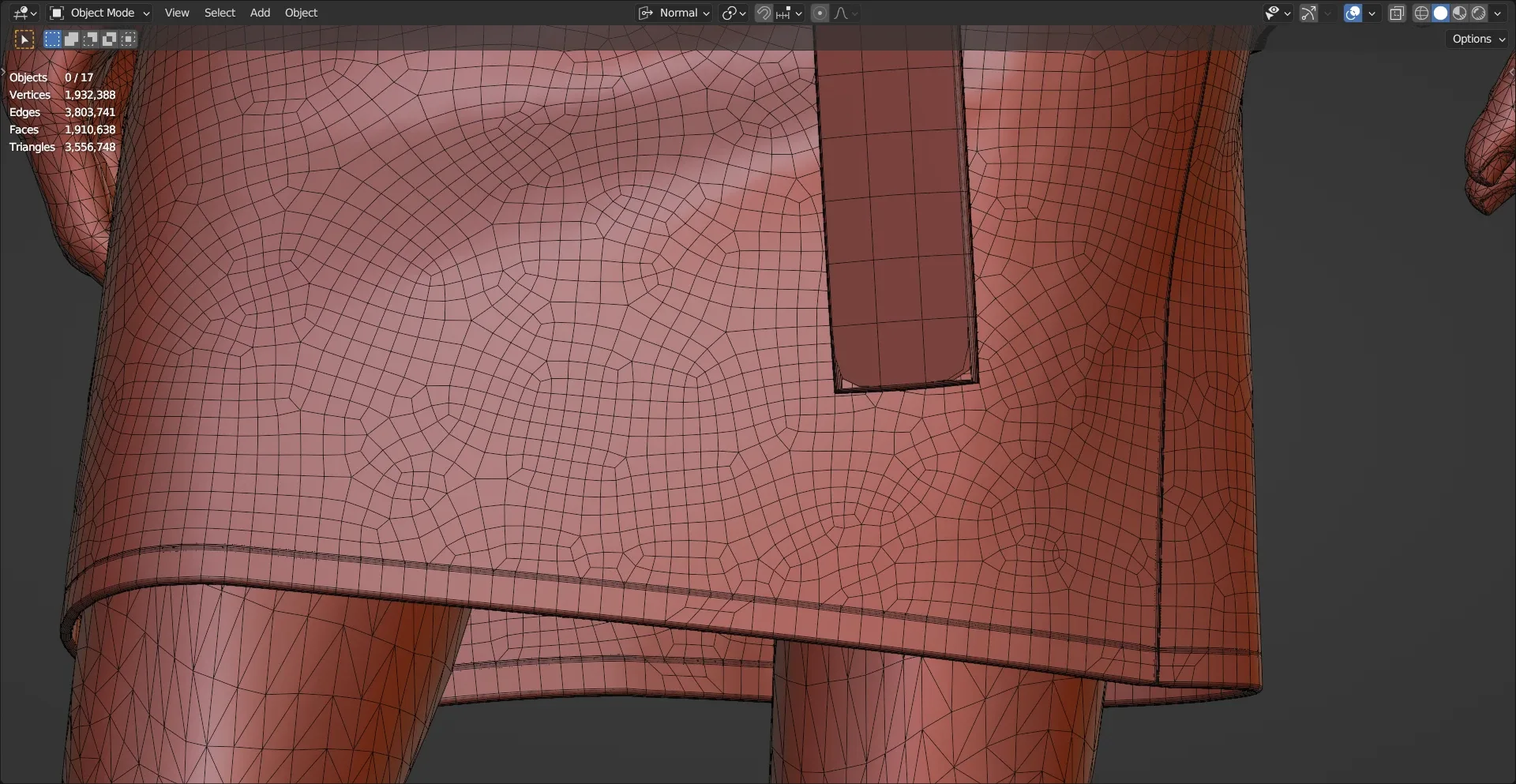Open the proportional editing falloff menu
This screenshot has height=784, width=1516.
tap(846, 13)
